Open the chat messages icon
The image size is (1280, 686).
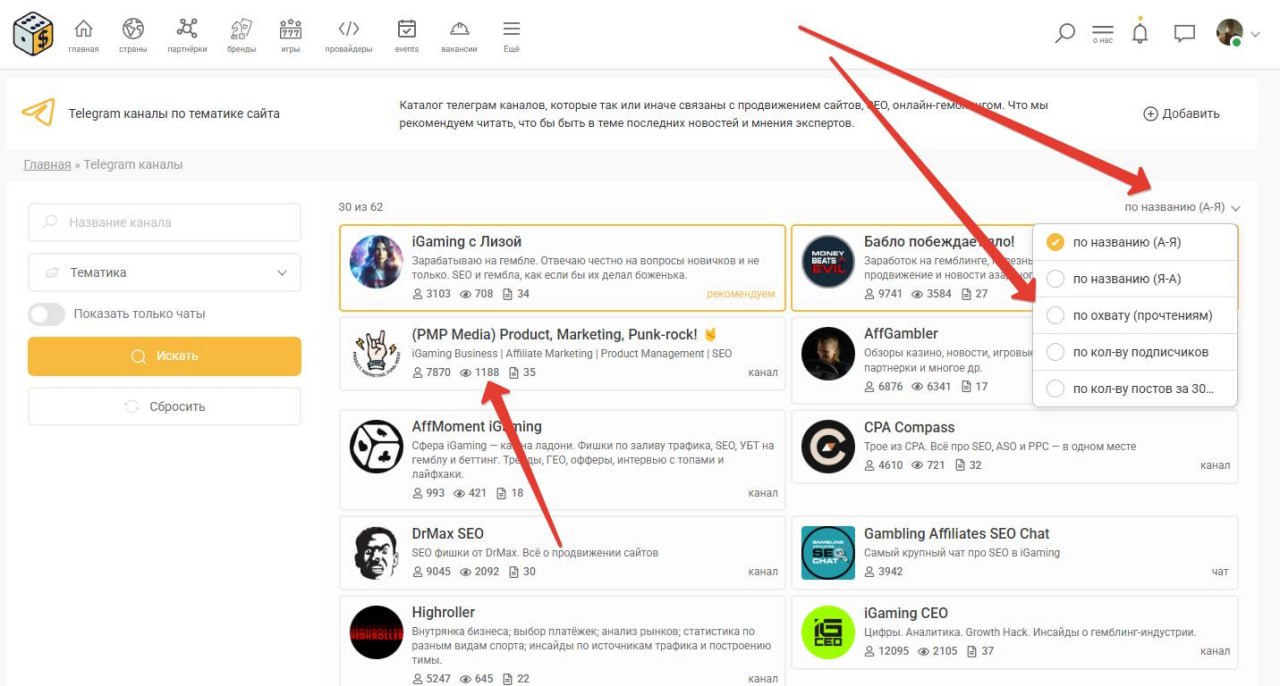pyautogui.click(x=1184, y=33)
